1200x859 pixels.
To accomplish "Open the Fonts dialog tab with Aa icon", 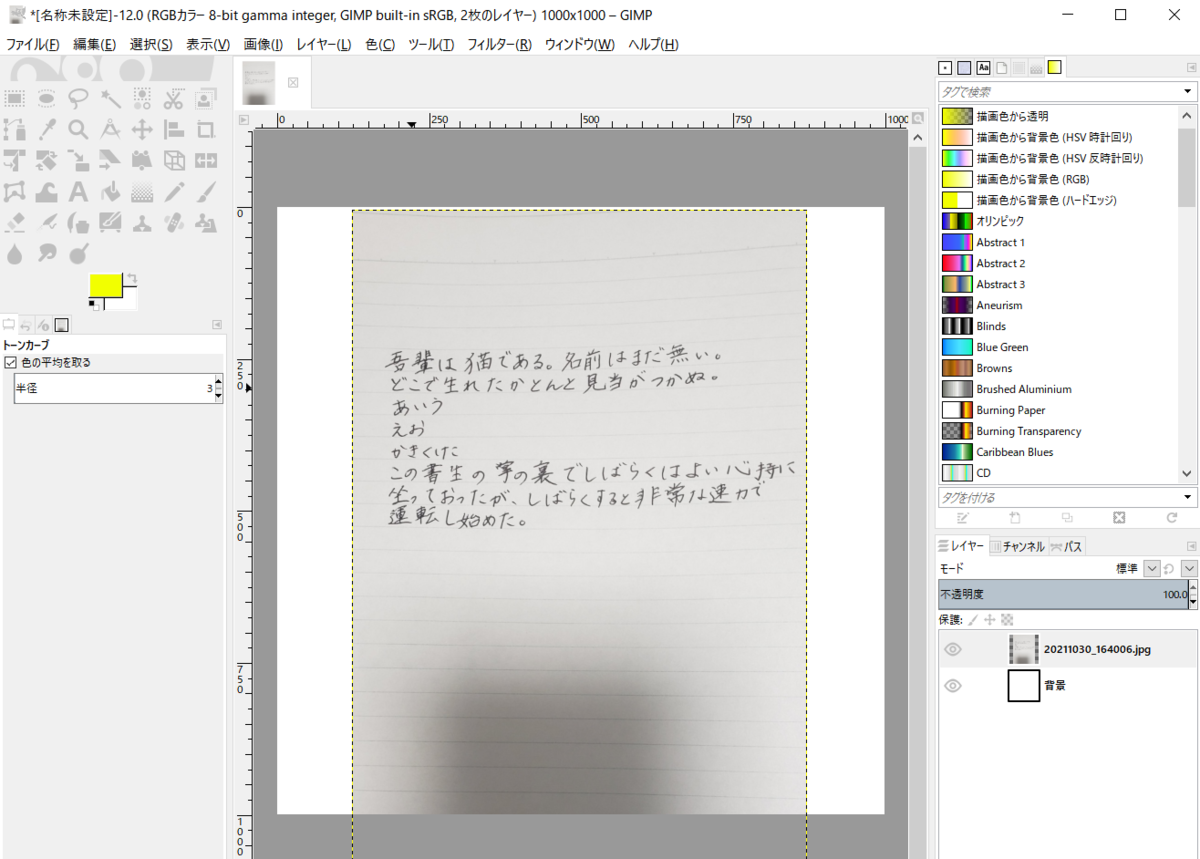I will coord(983,67).
